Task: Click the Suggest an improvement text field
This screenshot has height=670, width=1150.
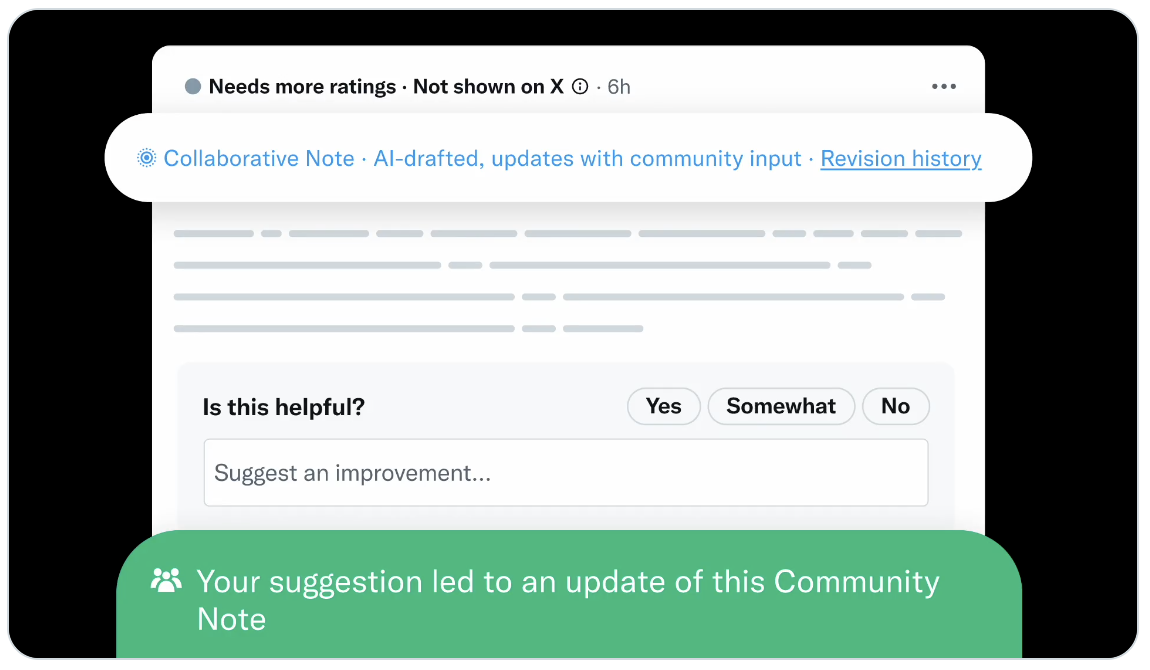Action: (x=566, y=473)
